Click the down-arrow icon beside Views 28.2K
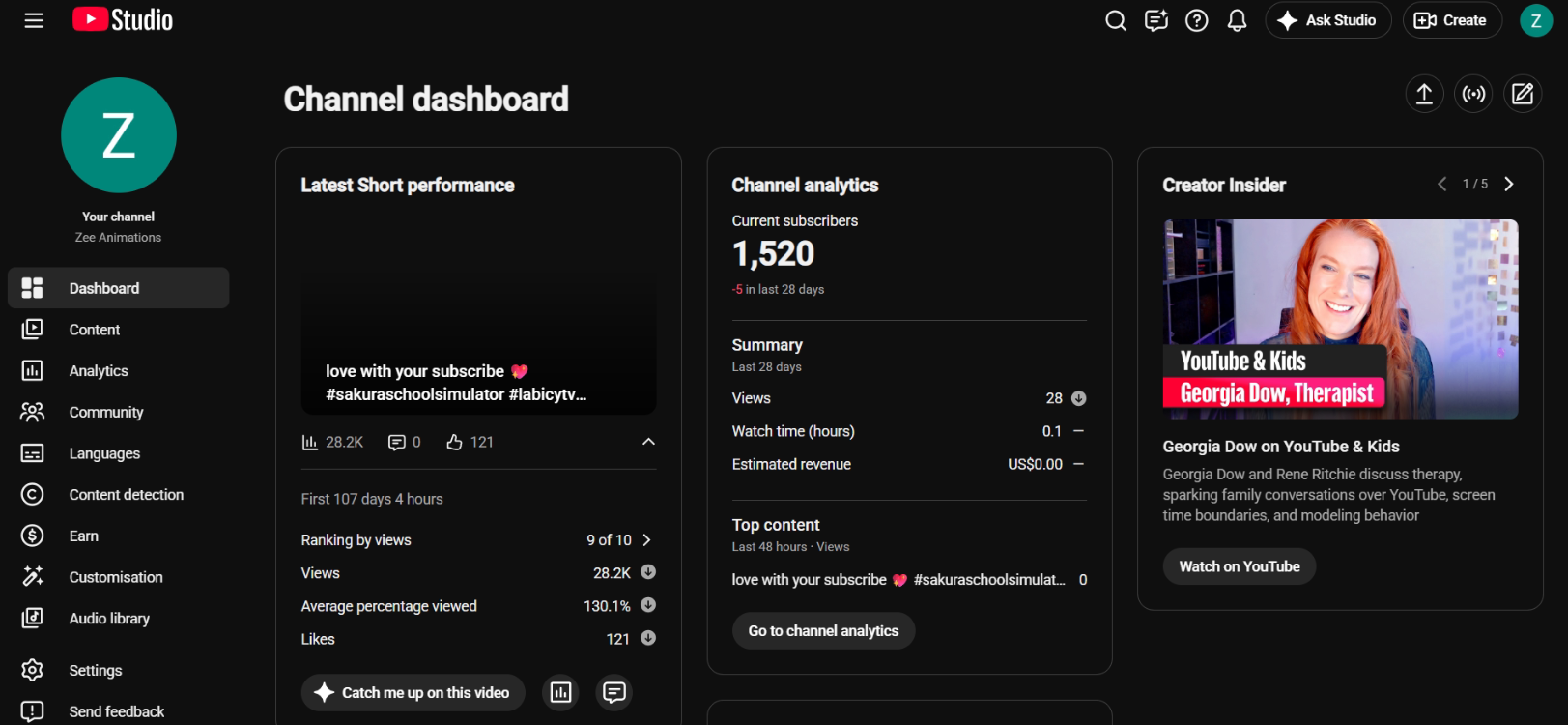The height and width of the screenshot is (725, 1568). (648, 572)
